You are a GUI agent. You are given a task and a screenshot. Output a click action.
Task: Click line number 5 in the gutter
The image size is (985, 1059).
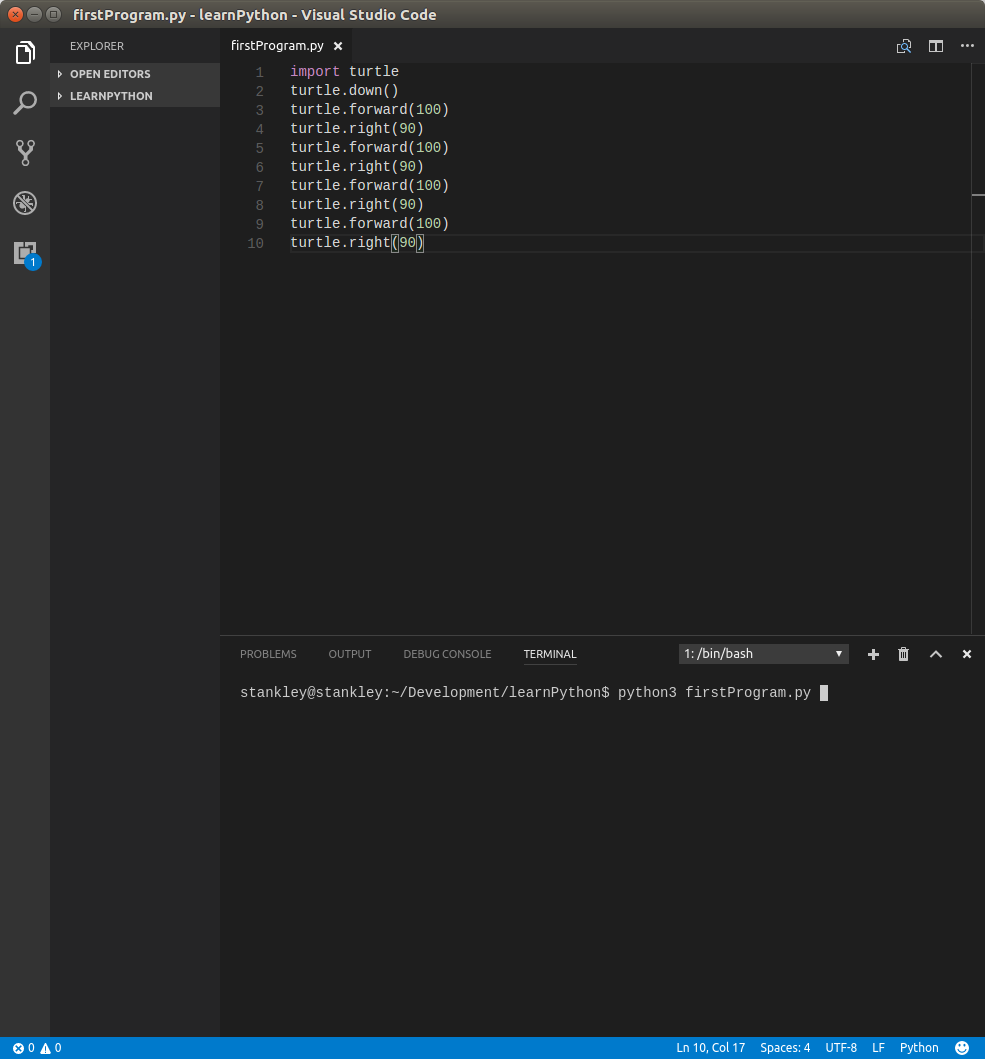click(x=259, y=147)
